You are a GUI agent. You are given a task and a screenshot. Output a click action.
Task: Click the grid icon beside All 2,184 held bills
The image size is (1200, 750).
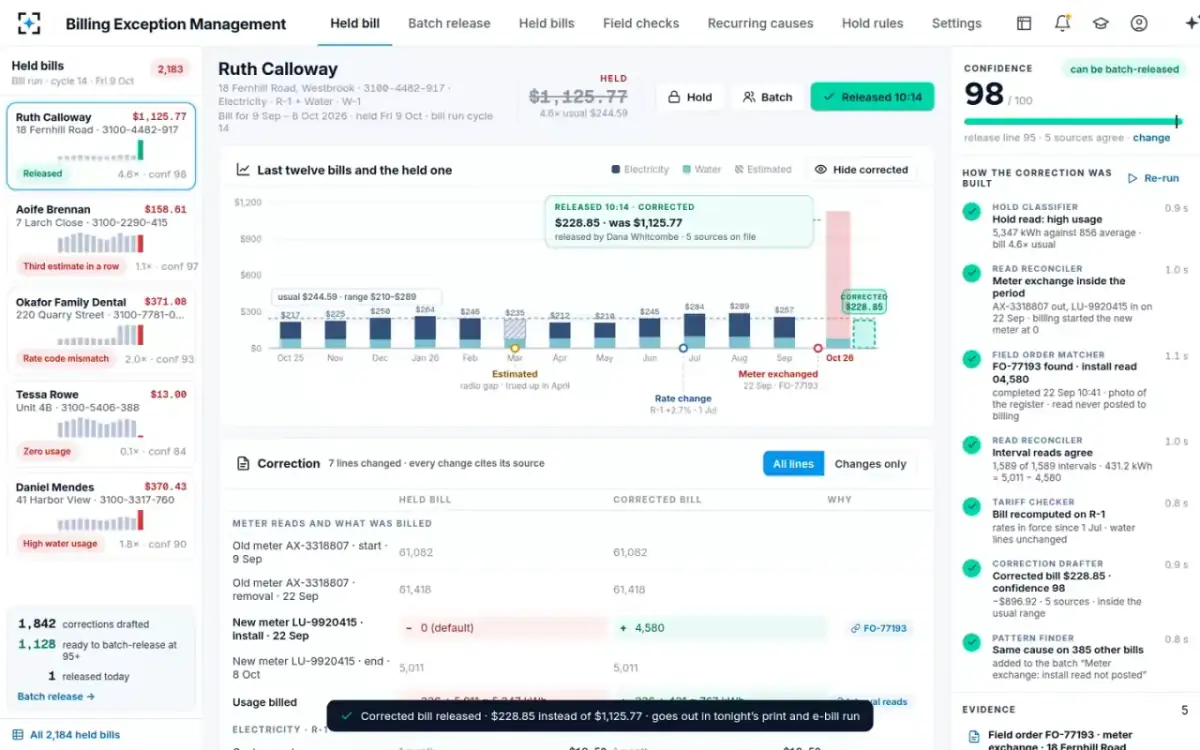17,735
